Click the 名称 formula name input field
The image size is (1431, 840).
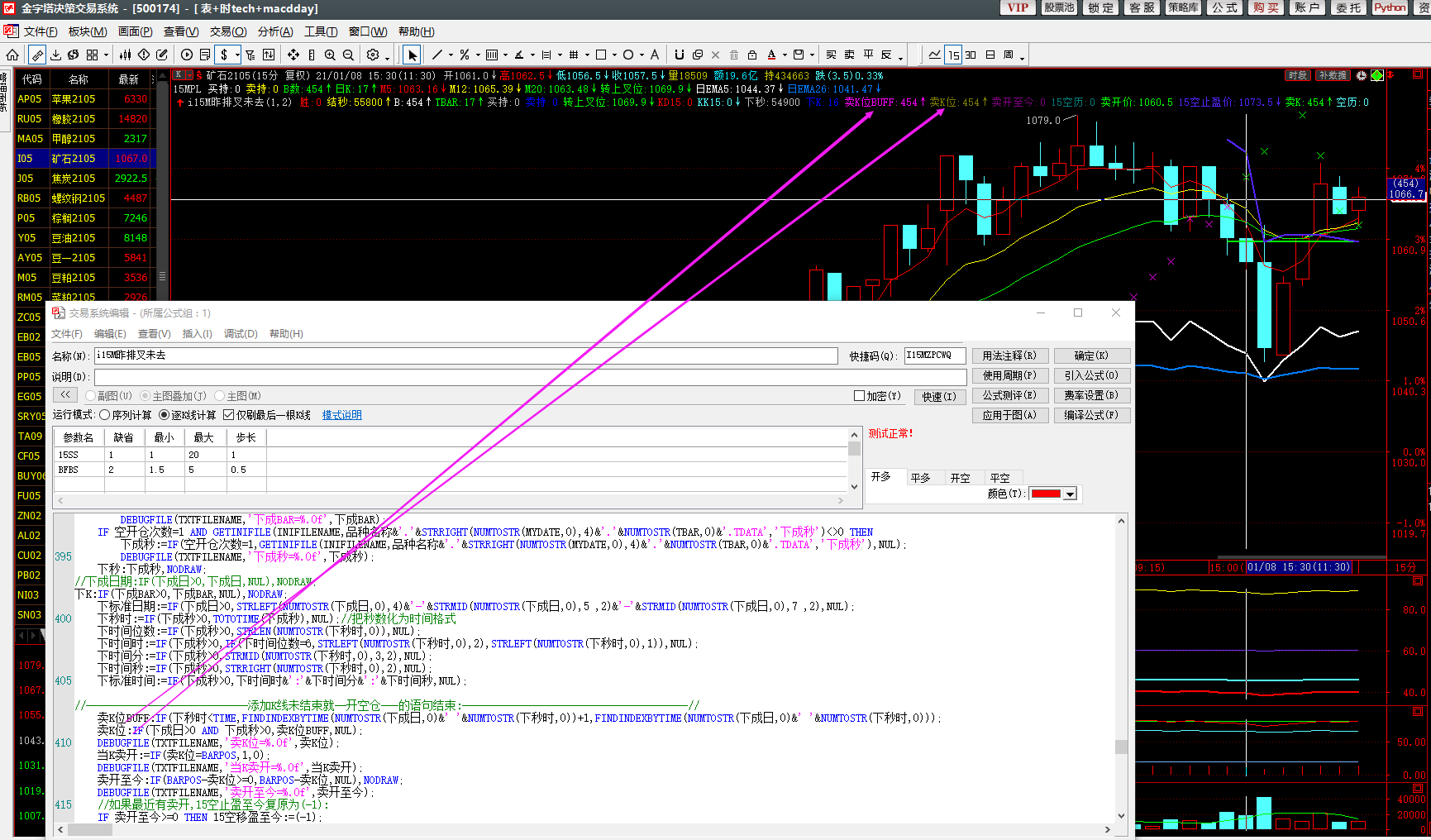[x=466, y=356]
